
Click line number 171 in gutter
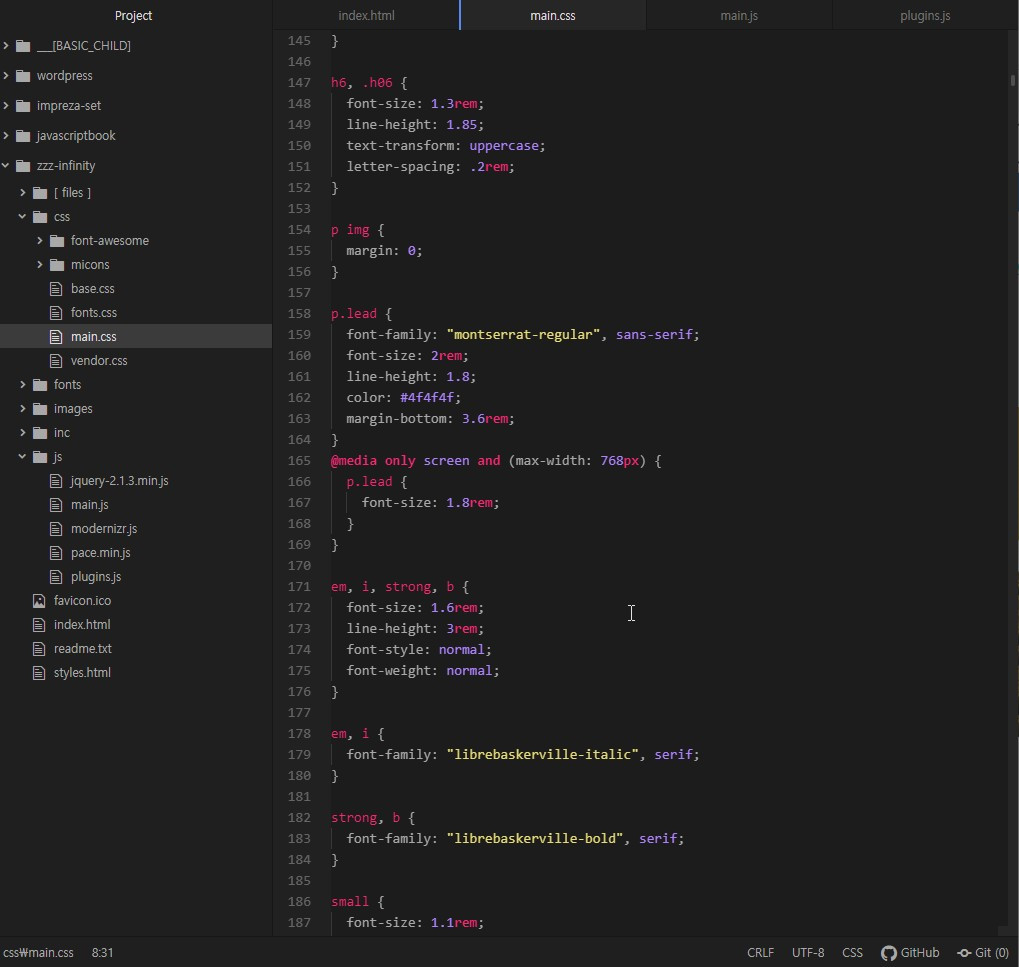pos(299,587)
